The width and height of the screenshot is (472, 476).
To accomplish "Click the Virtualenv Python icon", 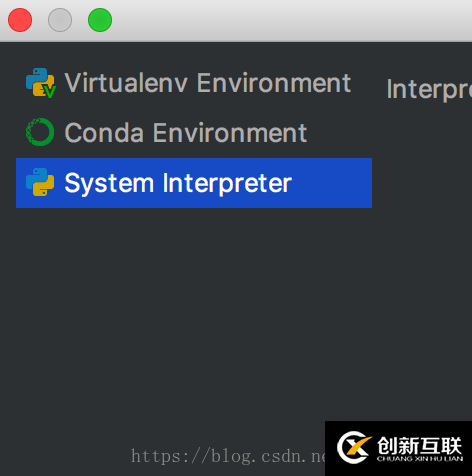I will 40,83.
